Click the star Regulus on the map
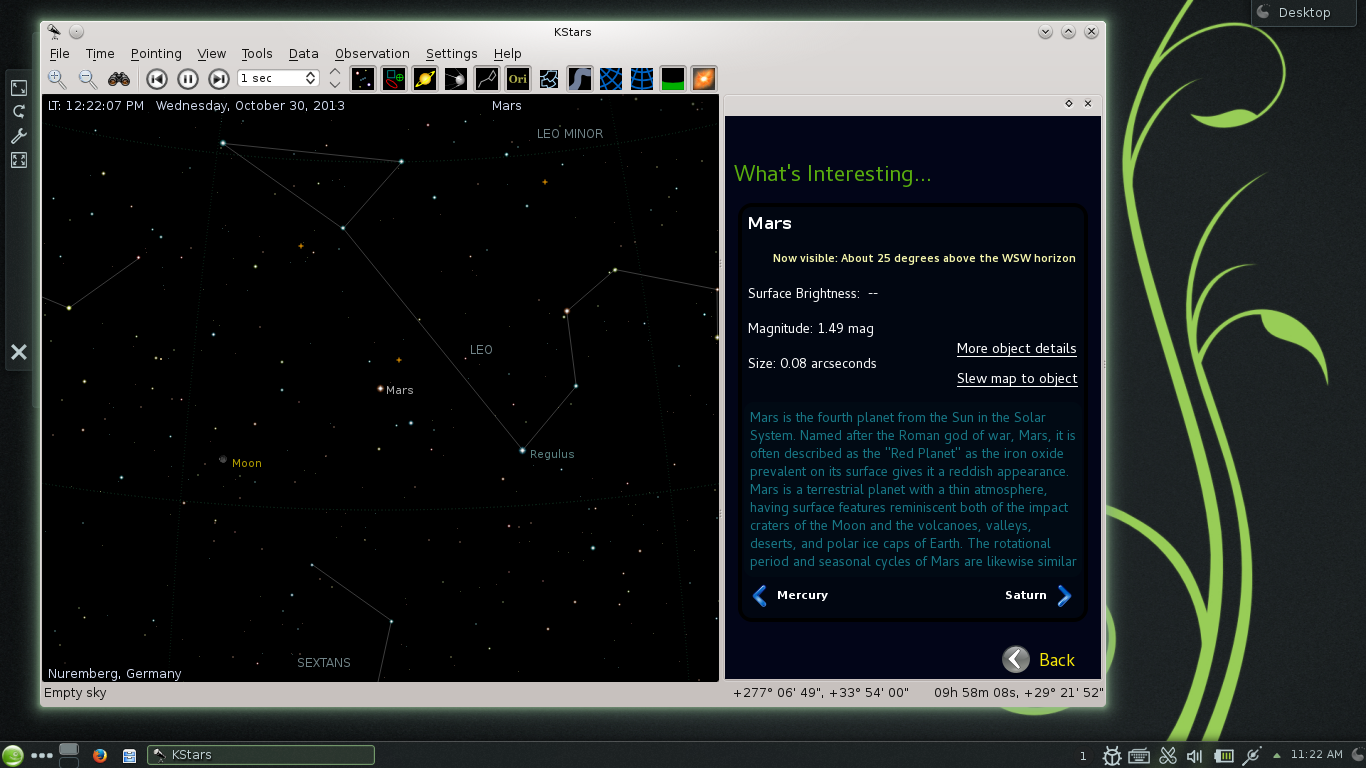The image size is (1366, 768). tap(522, 450)
